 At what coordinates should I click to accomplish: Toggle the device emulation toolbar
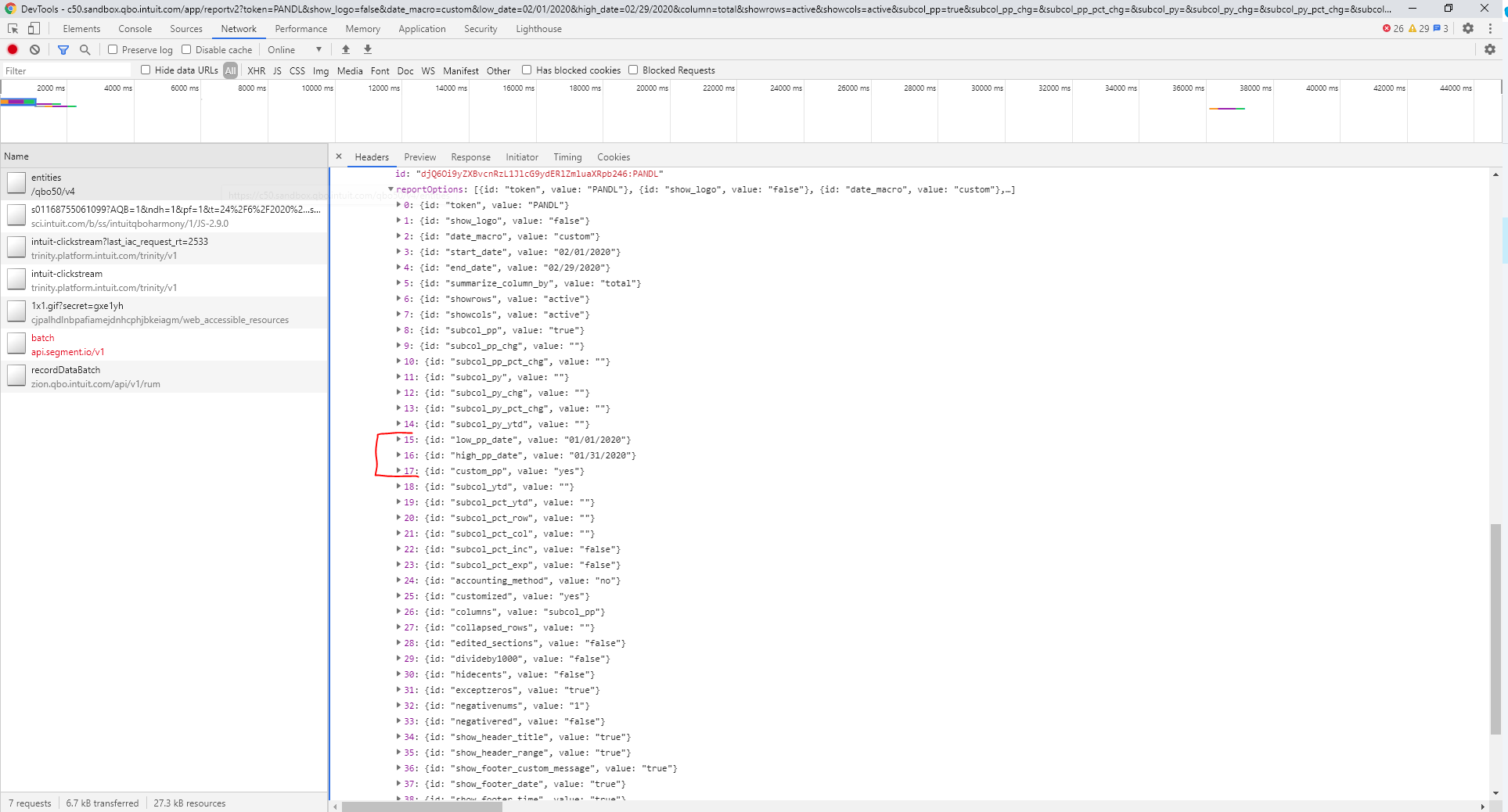coord(33,28)
